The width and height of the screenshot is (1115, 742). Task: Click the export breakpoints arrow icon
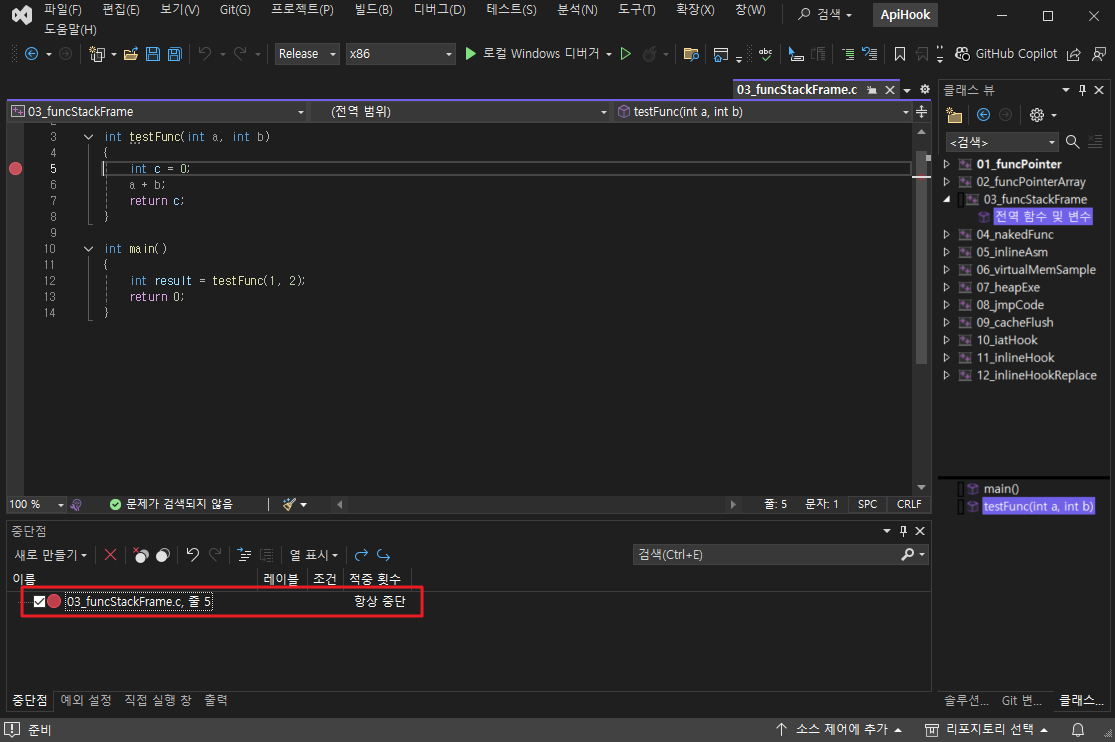click(x=361, y=555)
